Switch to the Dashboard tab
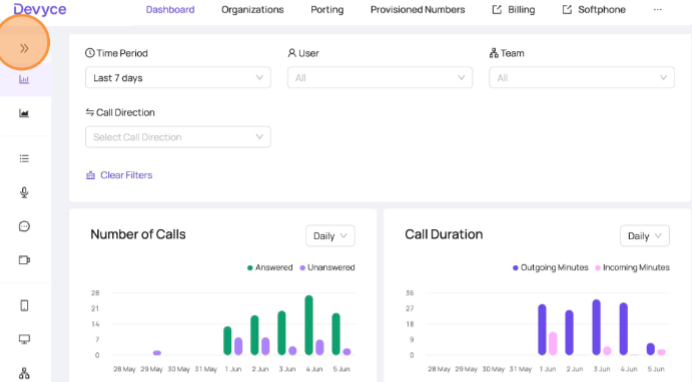 pyautogui.click(x=170, y=10)
